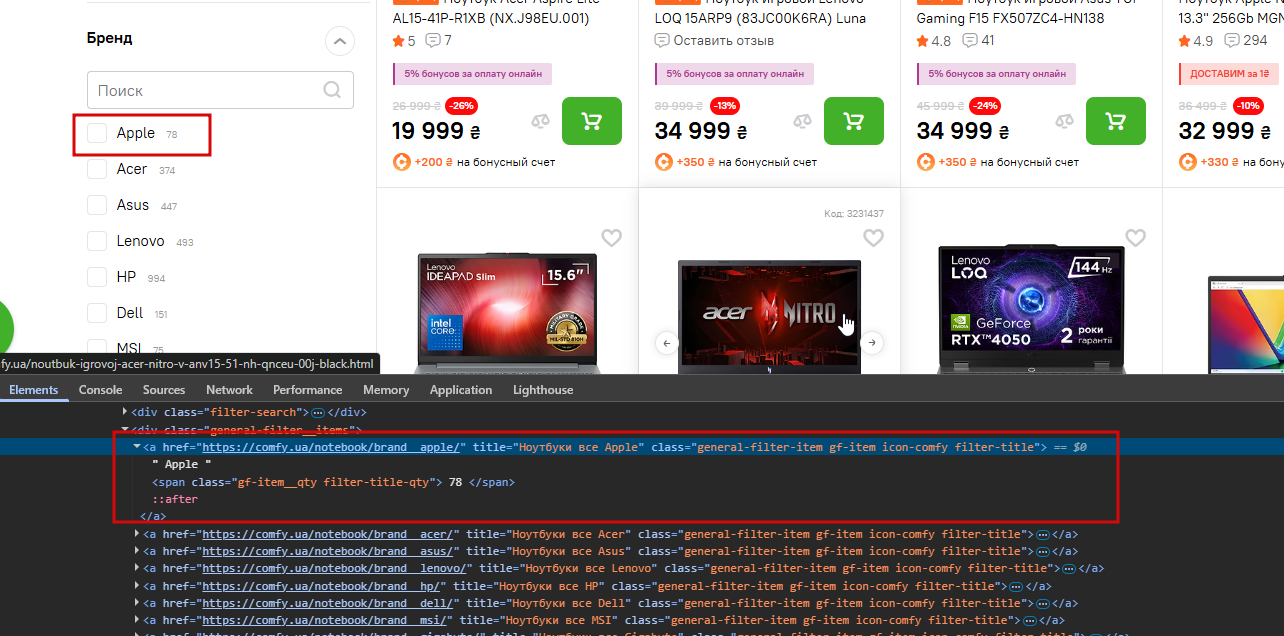Viewport: 1284px width, 636px height.
Task: Open the 7 reviews comment icon
Action: (433, 41)
